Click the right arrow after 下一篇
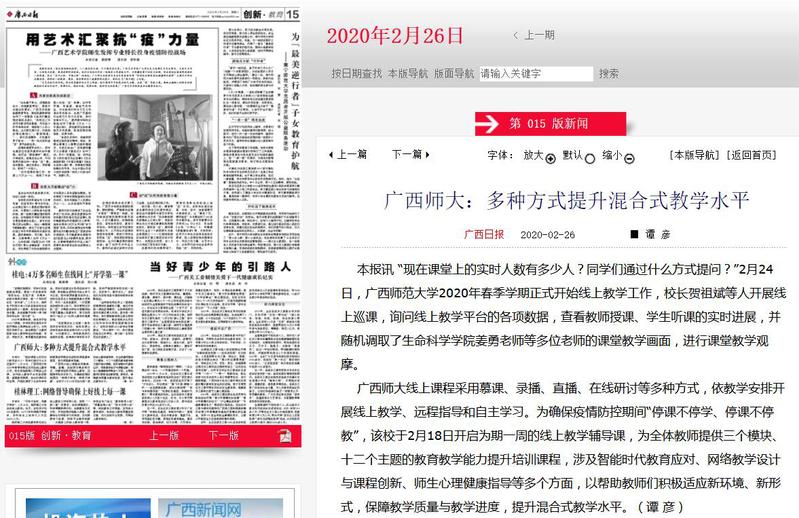The image size is (799, 518). point(427,155)
